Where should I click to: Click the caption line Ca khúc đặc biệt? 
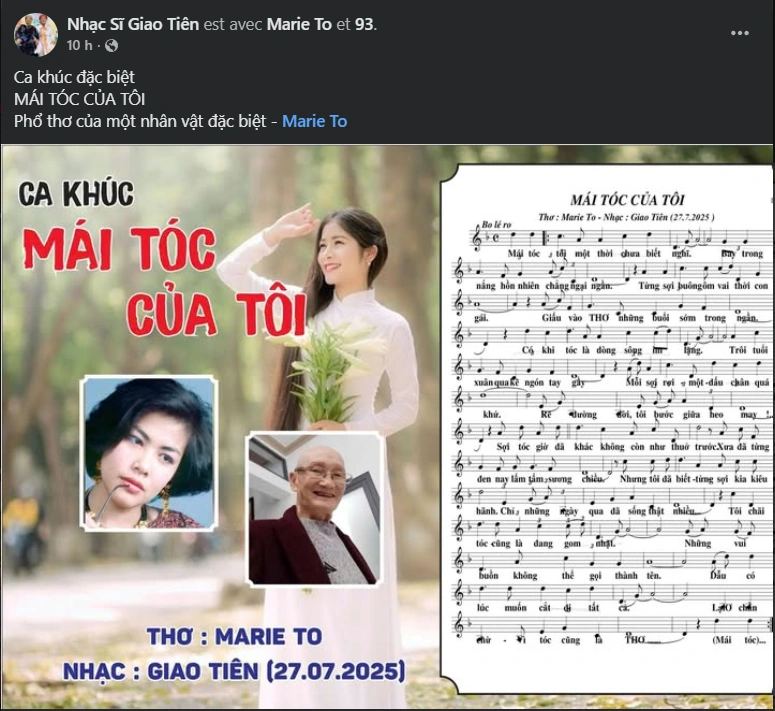74,77
